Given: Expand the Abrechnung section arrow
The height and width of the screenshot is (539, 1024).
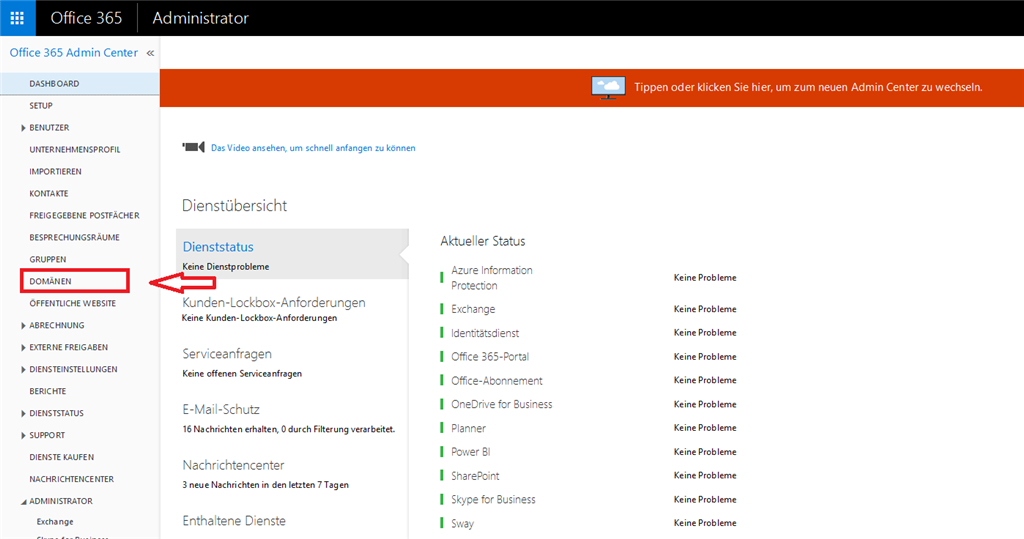Looking at the screenshot, I should (x=24, y=325).
